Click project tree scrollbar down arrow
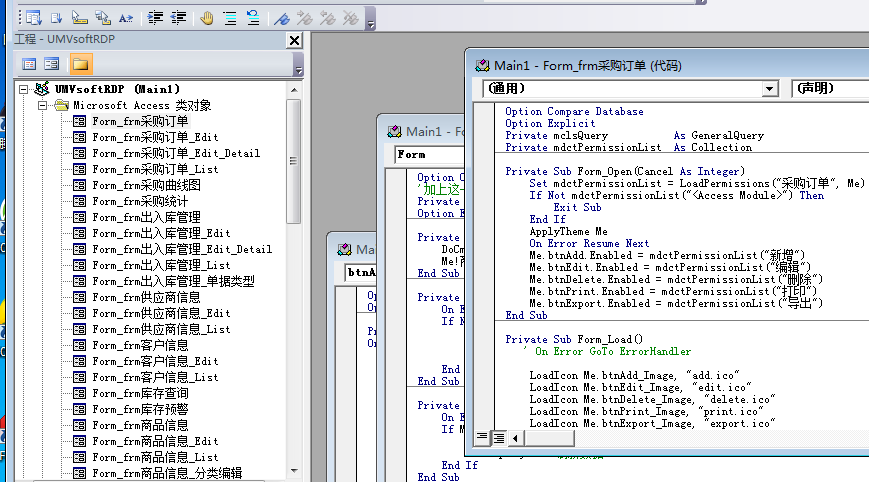869x482 pixels. click(x=294, y=470)
